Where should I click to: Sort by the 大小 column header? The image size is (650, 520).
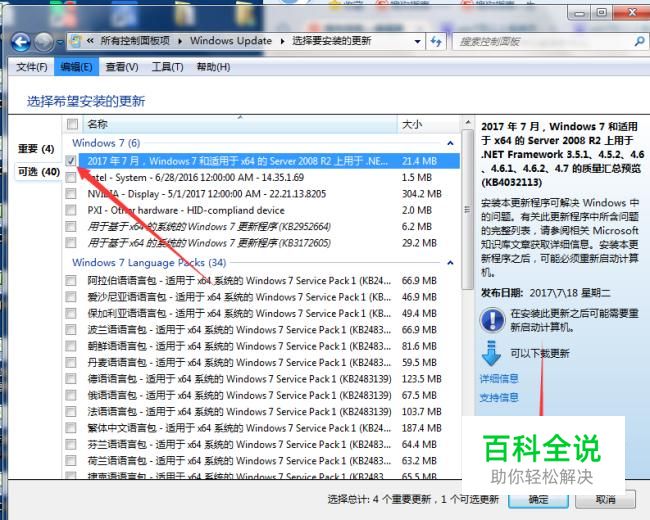click(428, 124)
